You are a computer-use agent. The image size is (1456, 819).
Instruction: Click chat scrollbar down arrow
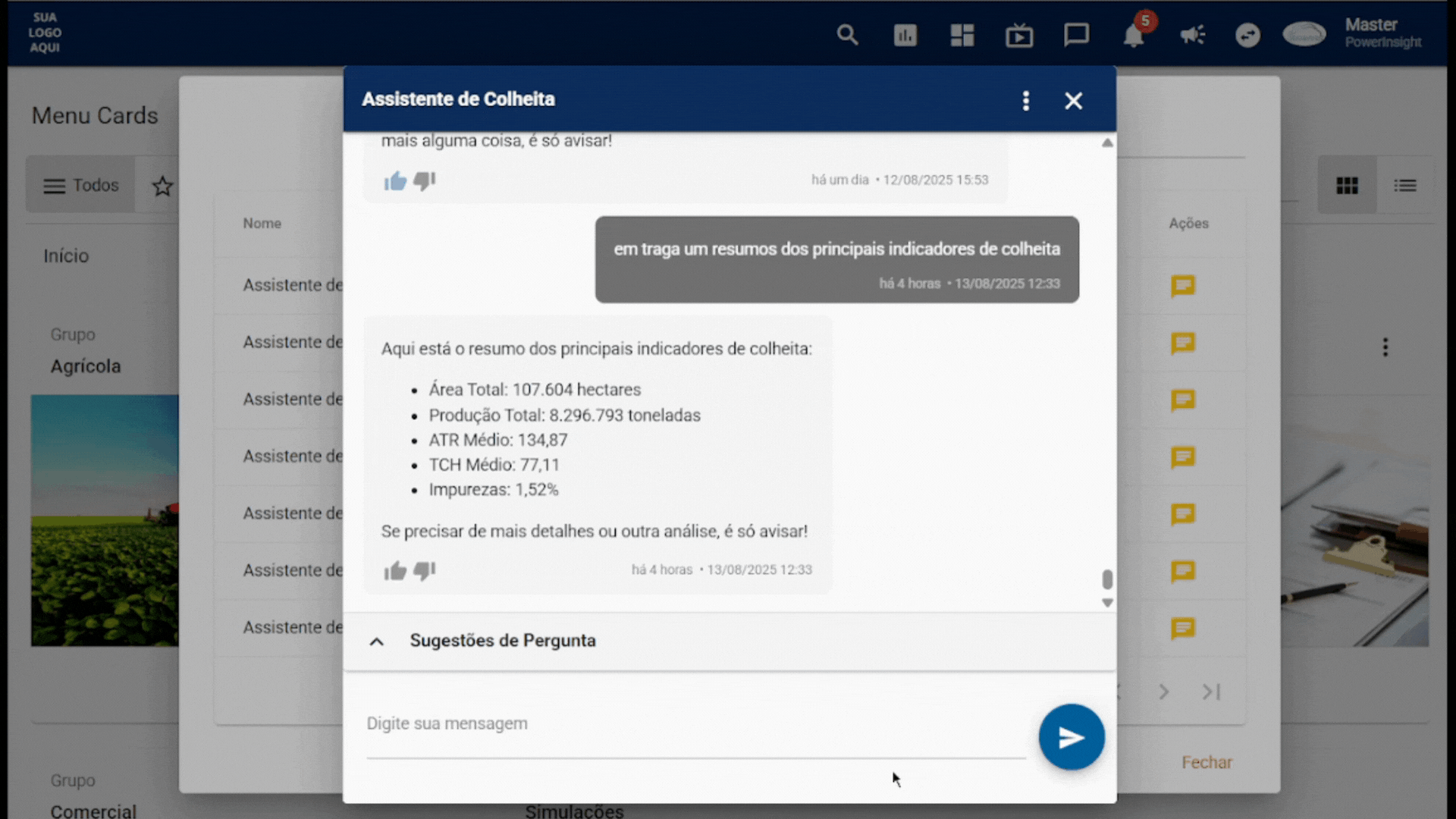point(1107,603)
